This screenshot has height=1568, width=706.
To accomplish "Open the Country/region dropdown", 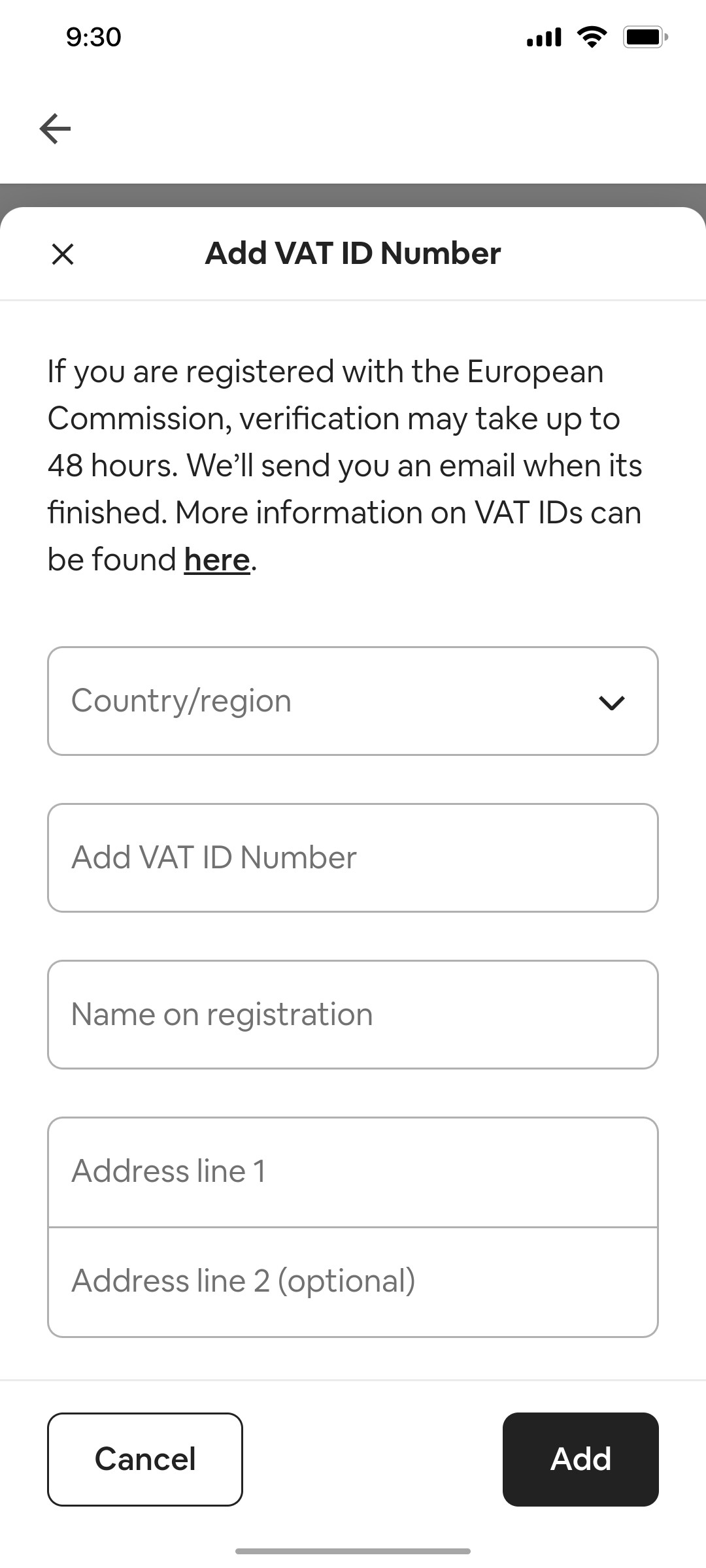I will click(353, 700).
